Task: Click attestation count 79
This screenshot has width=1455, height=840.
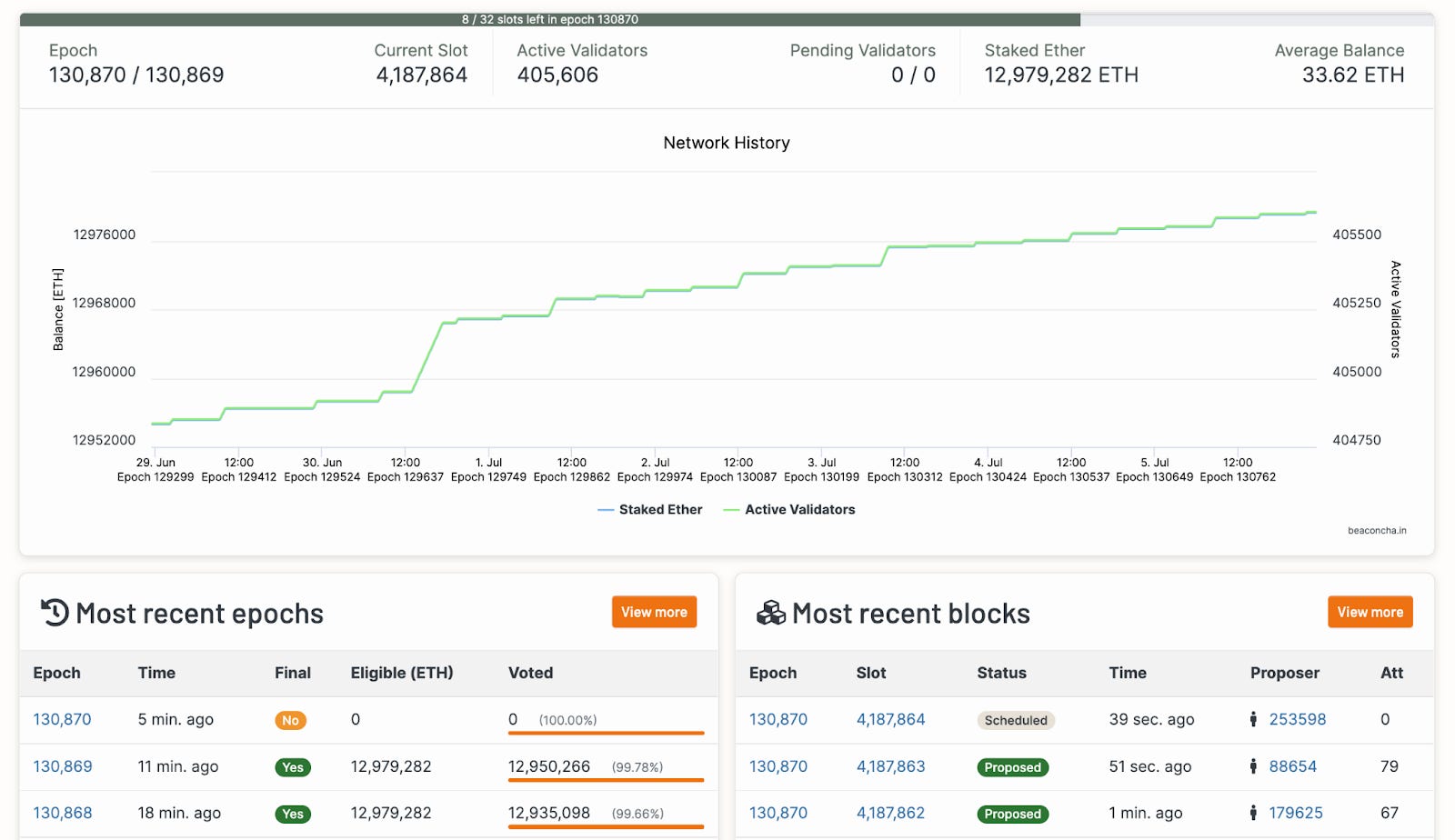Action: click(1389, 766)
